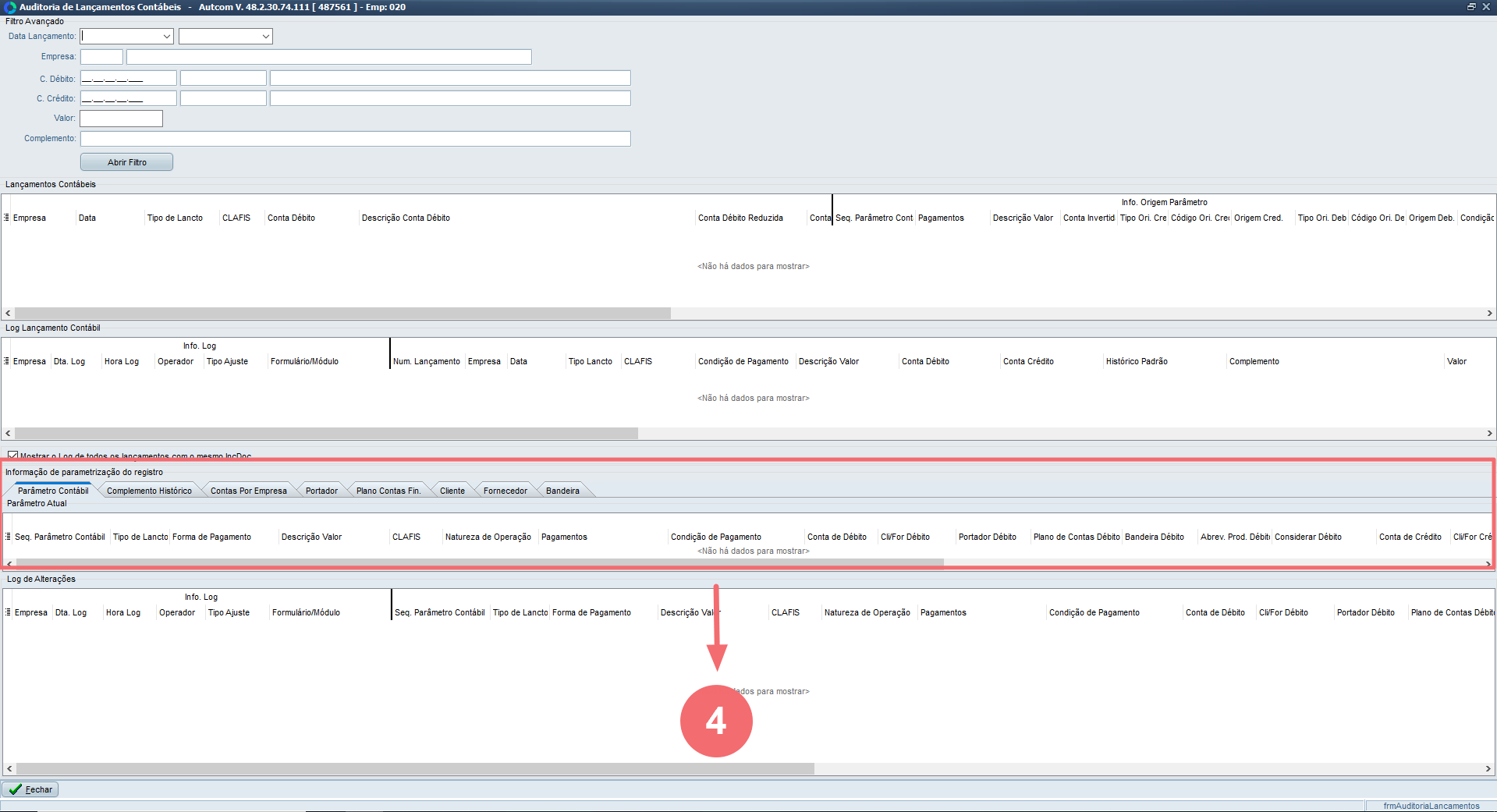Click the C. Débito masked account field
Screen dimensions: 1497x812
[129, 78]
